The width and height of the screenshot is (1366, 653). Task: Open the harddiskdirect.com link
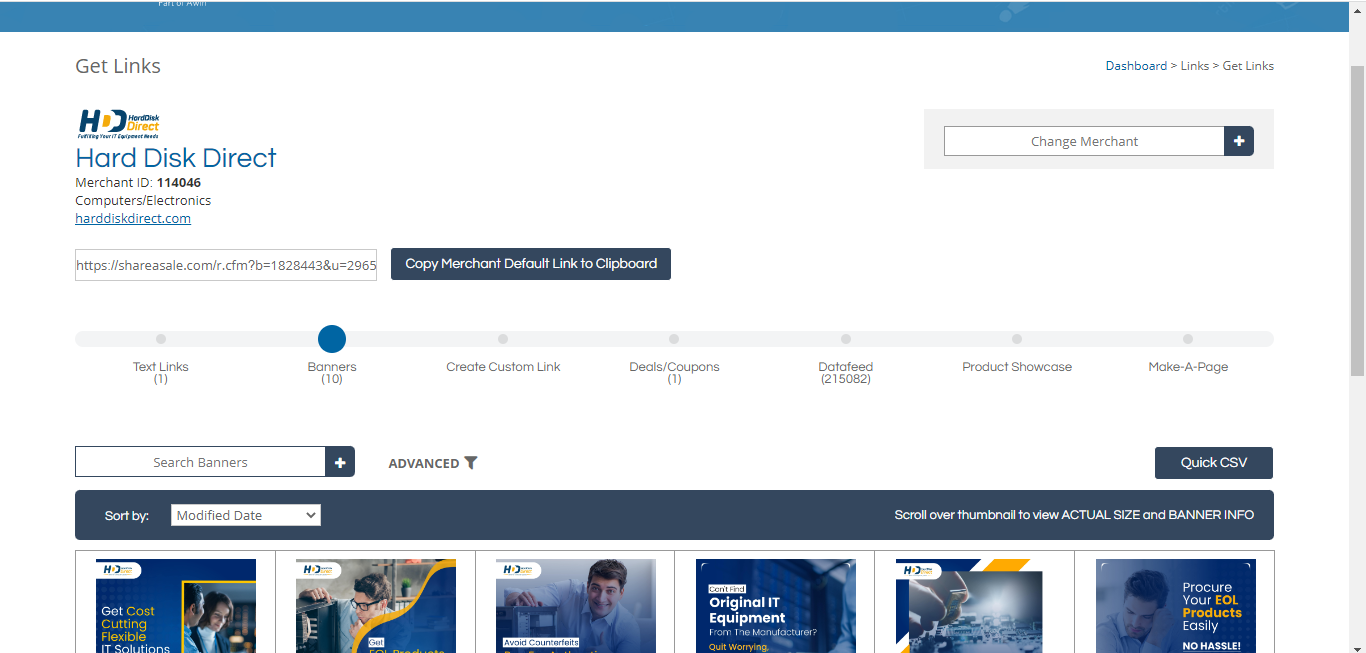click(x=133, y=218)
